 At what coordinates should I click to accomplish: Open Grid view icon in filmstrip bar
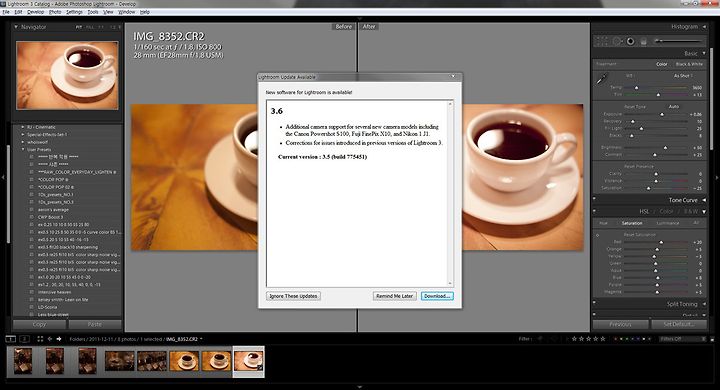(x=40, y=339)
